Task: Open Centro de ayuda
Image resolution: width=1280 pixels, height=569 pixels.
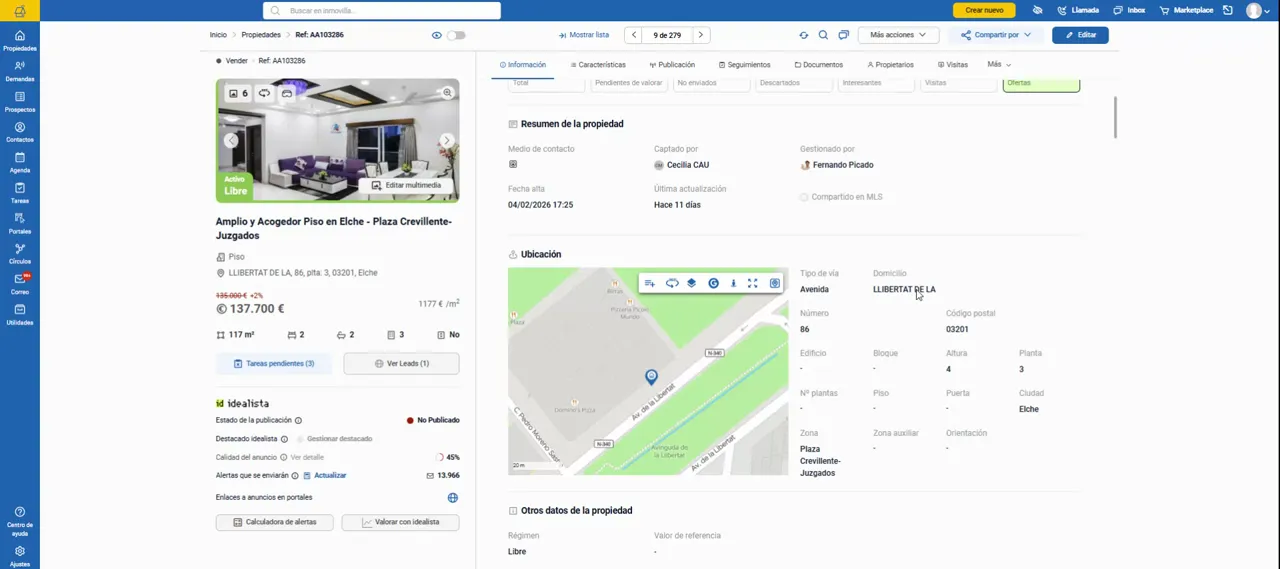Action: click(x=19, y=521)
